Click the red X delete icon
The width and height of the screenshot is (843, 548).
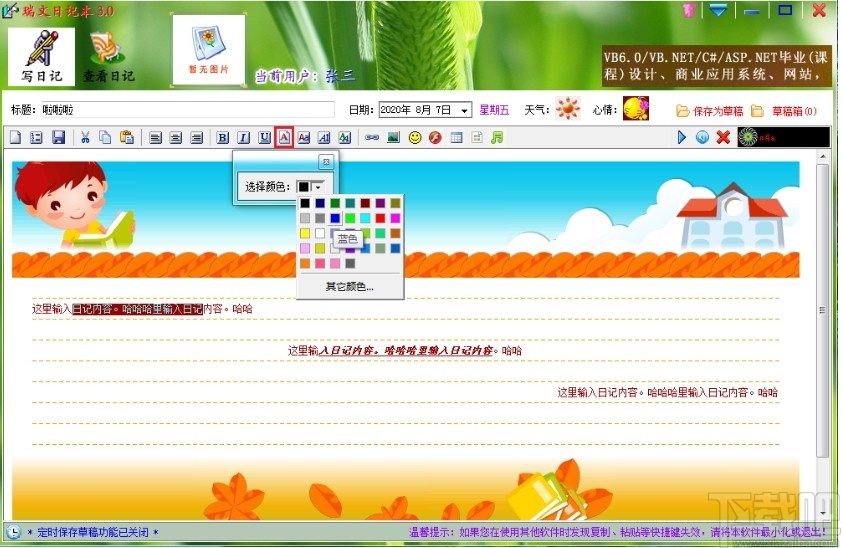point(723,138)
